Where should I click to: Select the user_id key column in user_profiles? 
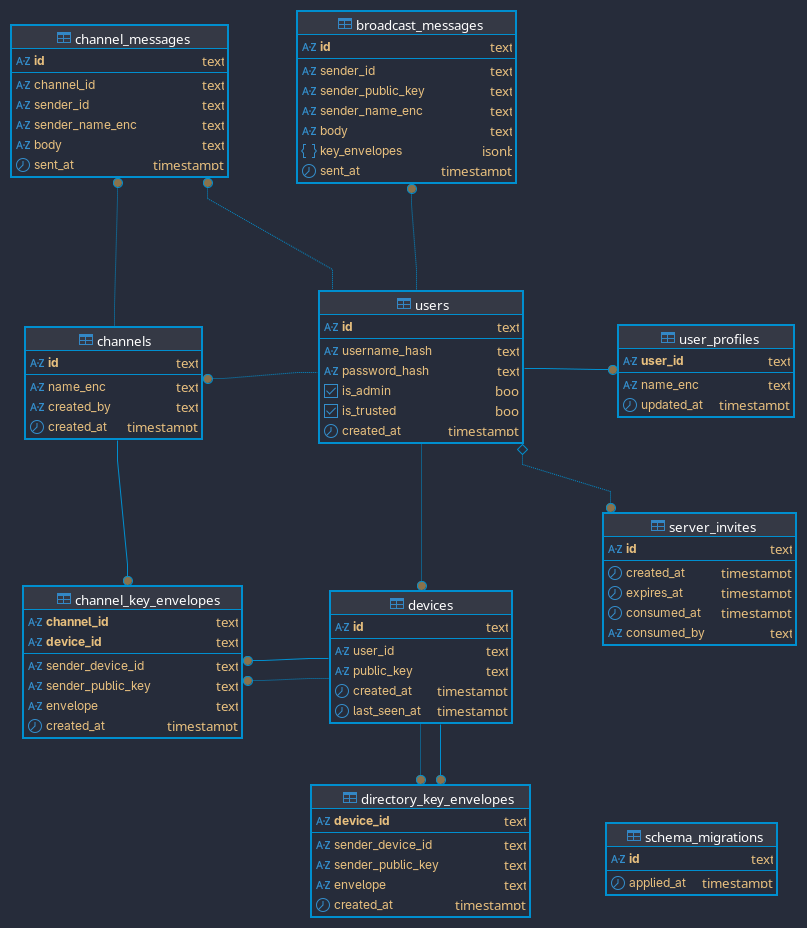point(662,361)
